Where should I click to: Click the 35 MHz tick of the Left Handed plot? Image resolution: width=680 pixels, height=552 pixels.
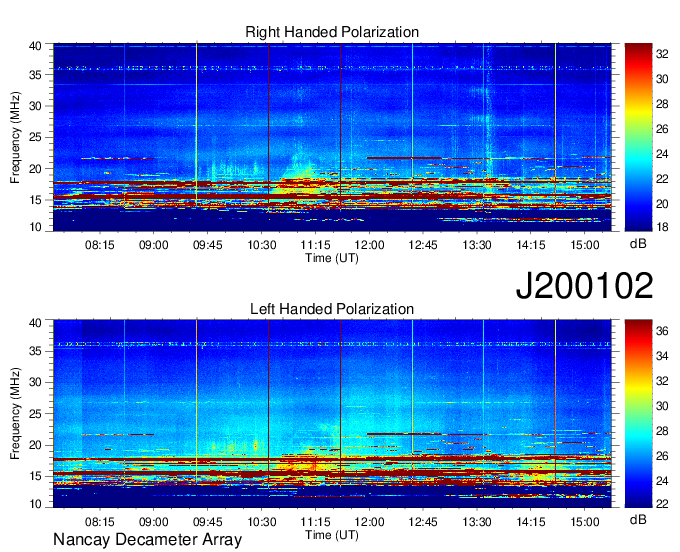point(35,351)
